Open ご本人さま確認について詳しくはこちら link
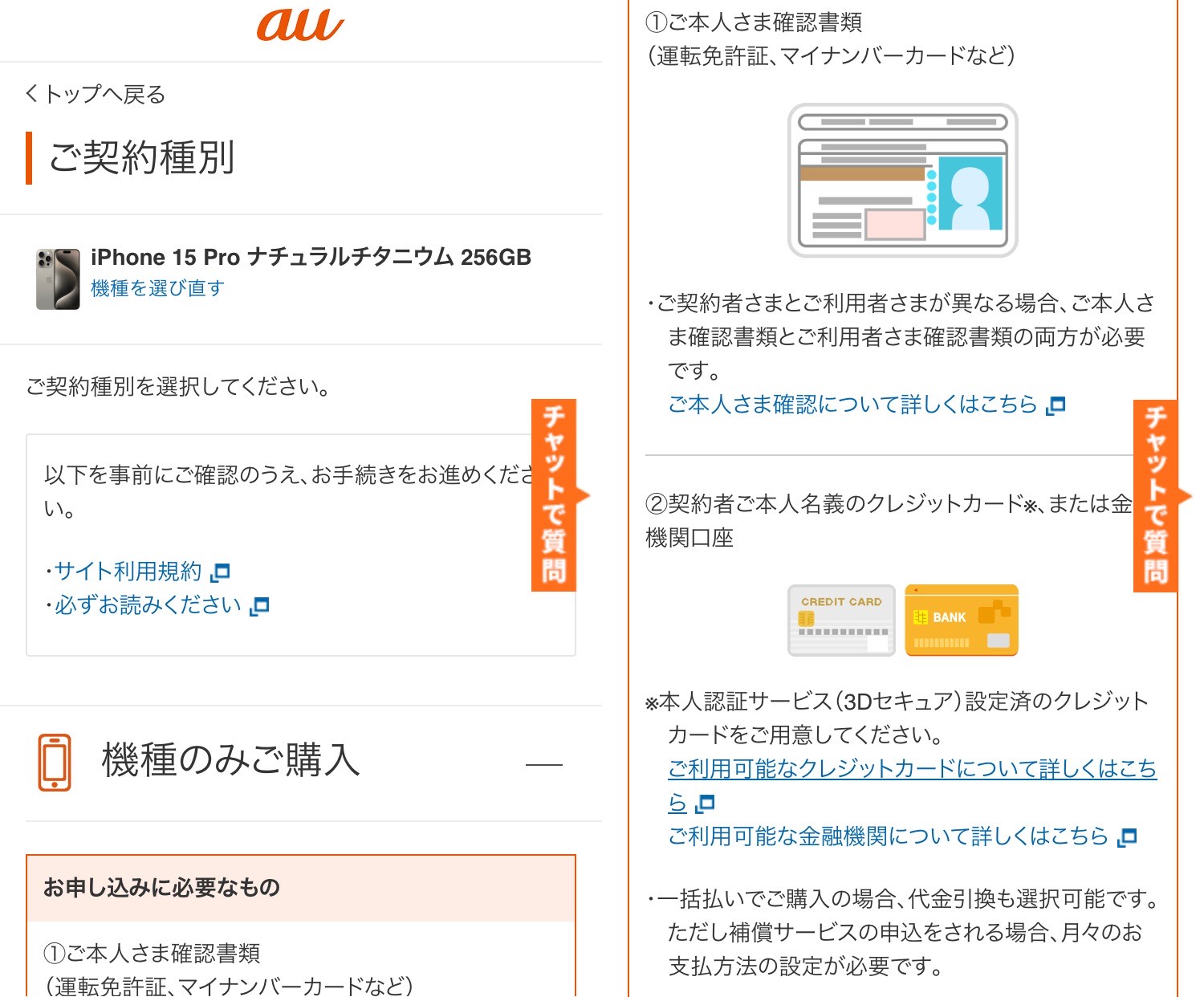The image size is (1204, 997). coord(852,404)
